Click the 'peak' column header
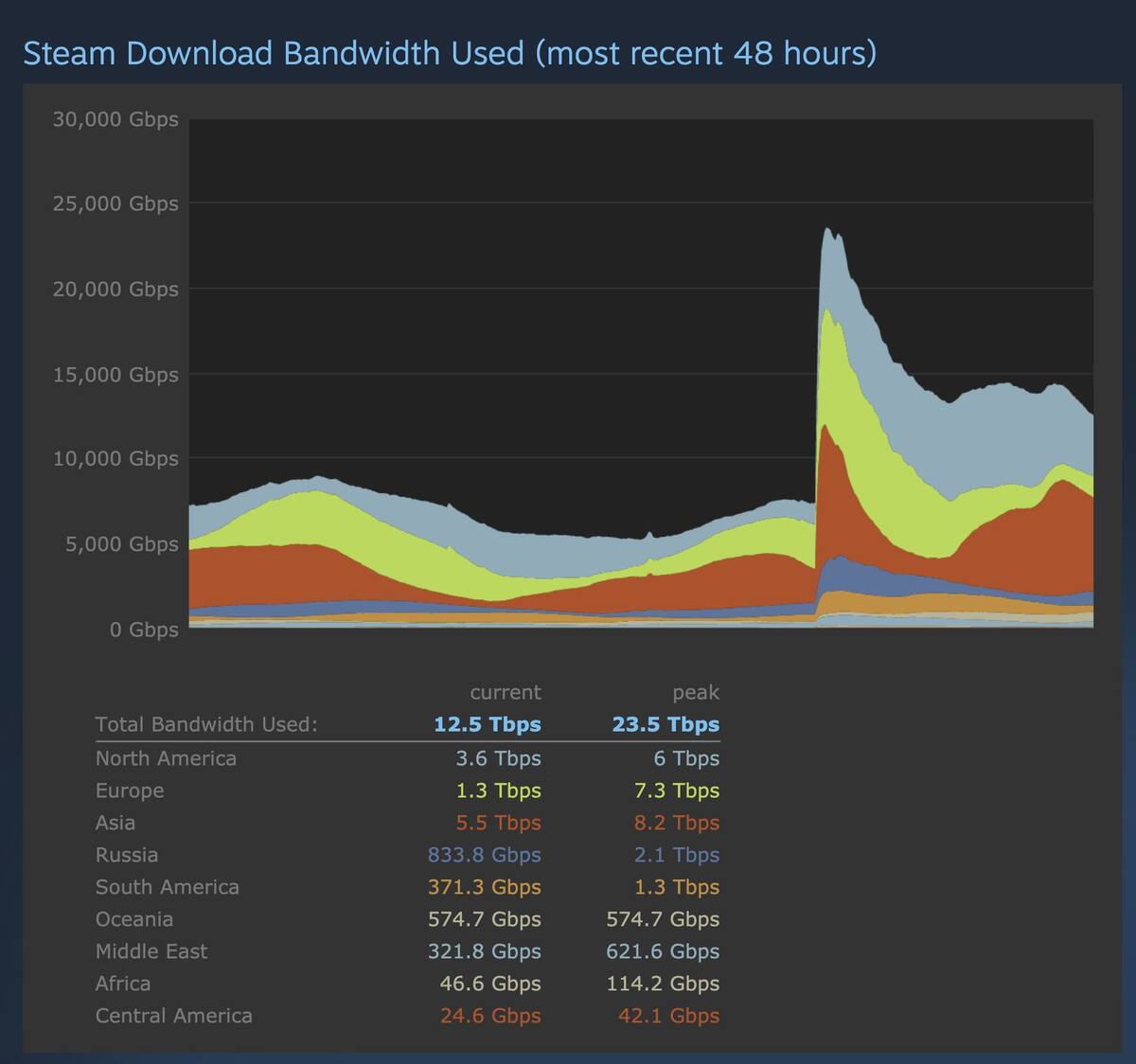This screenshot has height=1064, width=1136. pos(696,692)
